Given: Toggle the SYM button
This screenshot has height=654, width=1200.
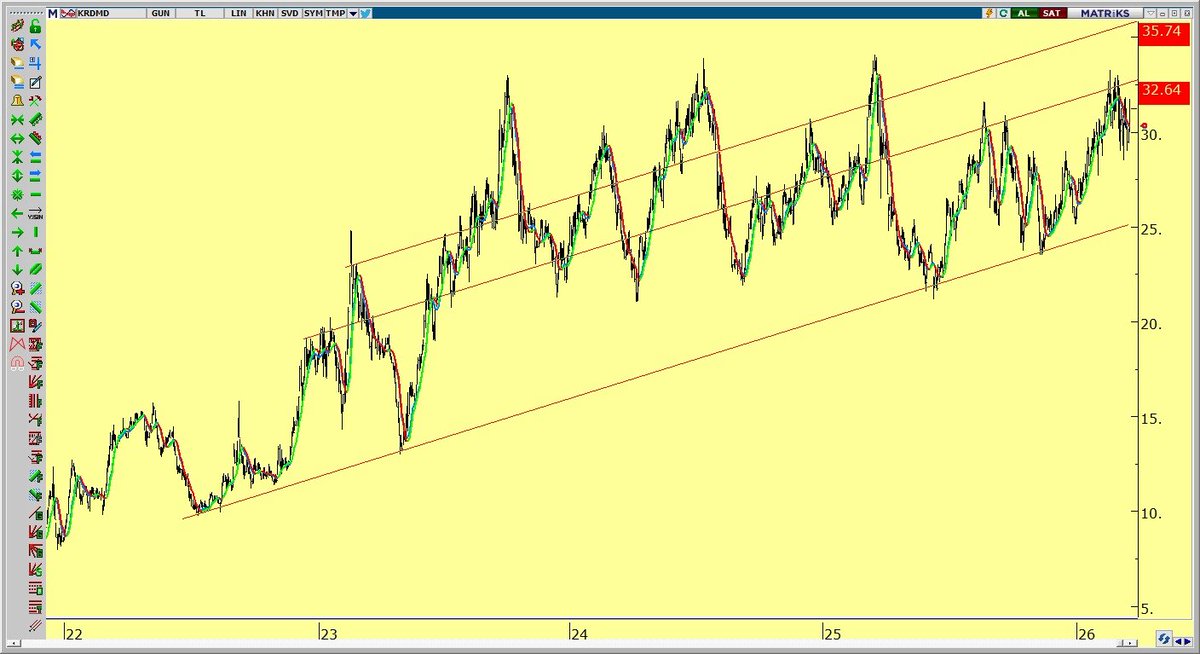Looking at the screenshot, I should [314, 13].
